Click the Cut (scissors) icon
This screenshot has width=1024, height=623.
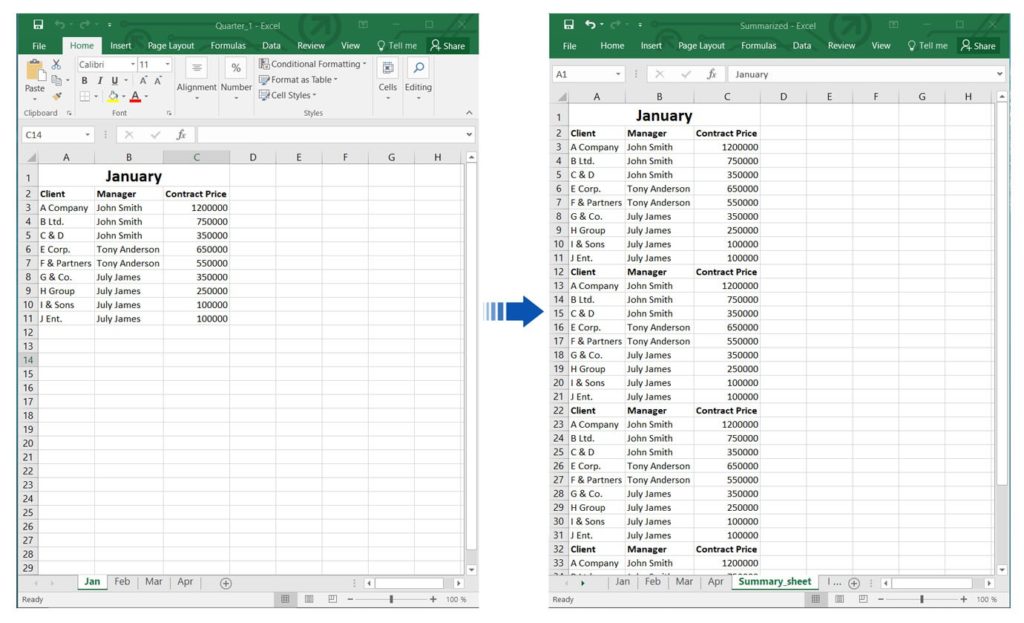pos(57,63)
